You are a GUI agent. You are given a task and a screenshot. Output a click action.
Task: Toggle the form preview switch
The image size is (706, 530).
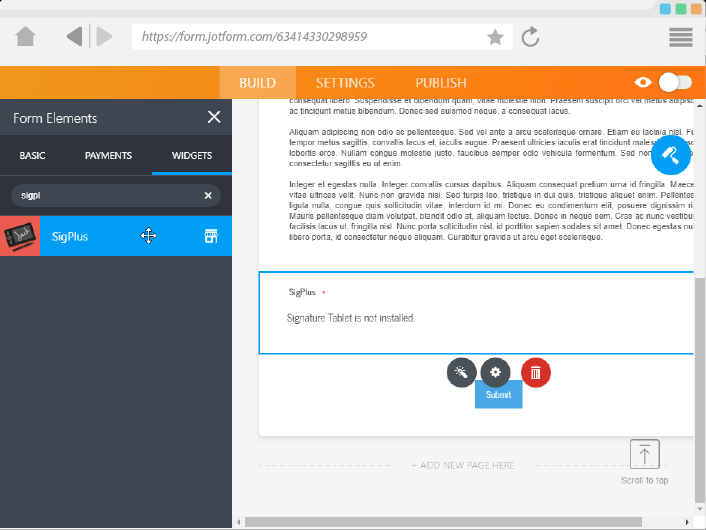coord(675,83)
